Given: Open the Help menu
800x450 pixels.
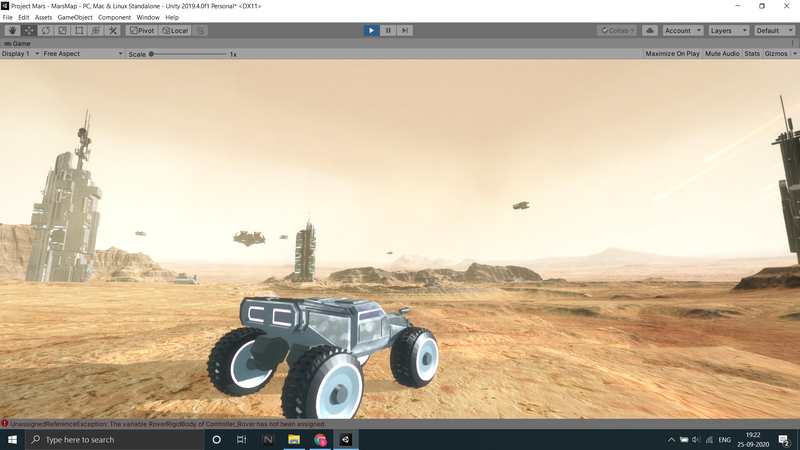Looking at the screenshot, I should (172, 17).
